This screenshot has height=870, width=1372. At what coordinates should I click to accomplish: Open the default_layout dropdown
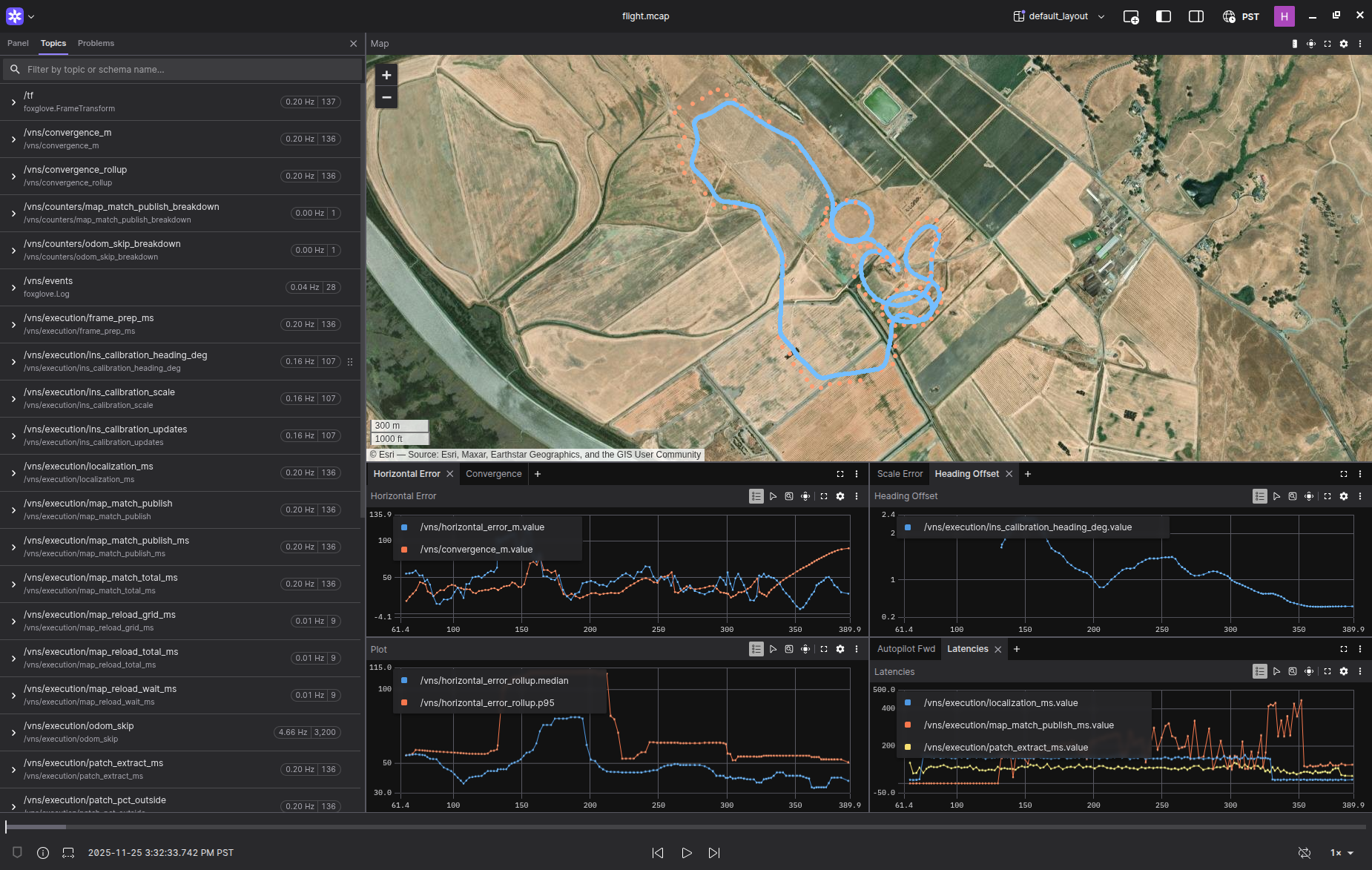1059,16
